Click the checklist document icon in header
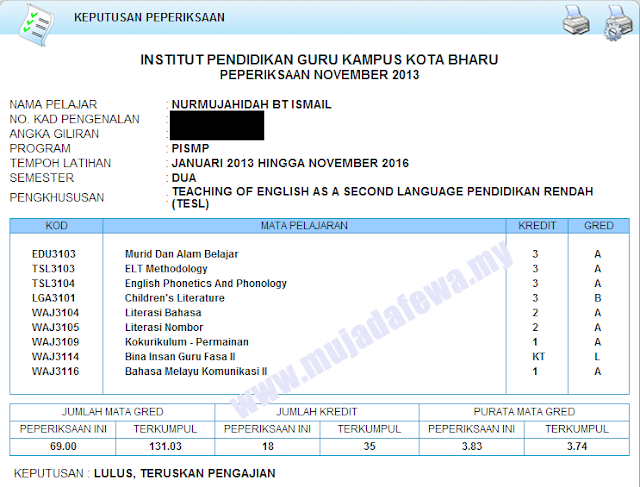Screen dimensions: 640x487 pyautogui.click(x=36, y=25)
